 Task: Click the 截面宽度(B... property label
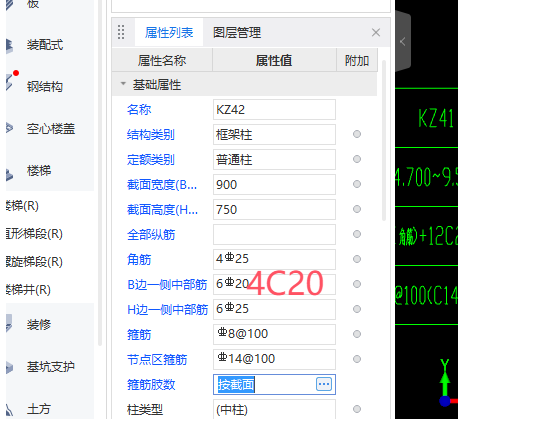point(162,185)
